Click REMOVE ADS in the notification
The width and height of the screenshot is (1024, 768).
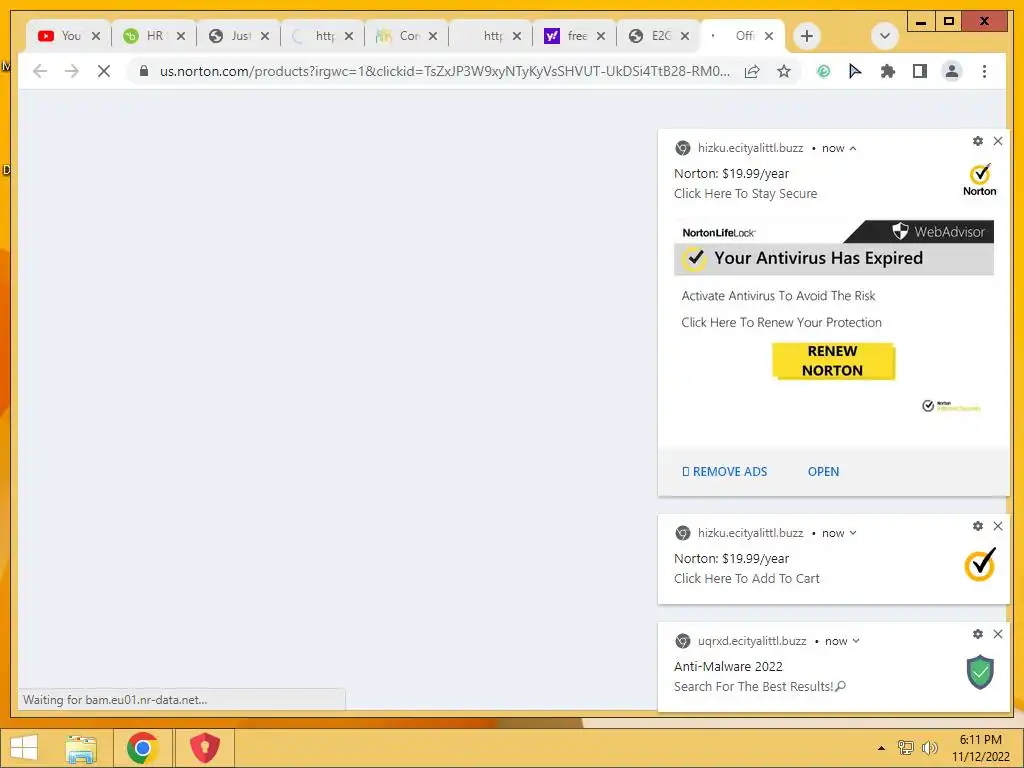(x=724, y=472)
